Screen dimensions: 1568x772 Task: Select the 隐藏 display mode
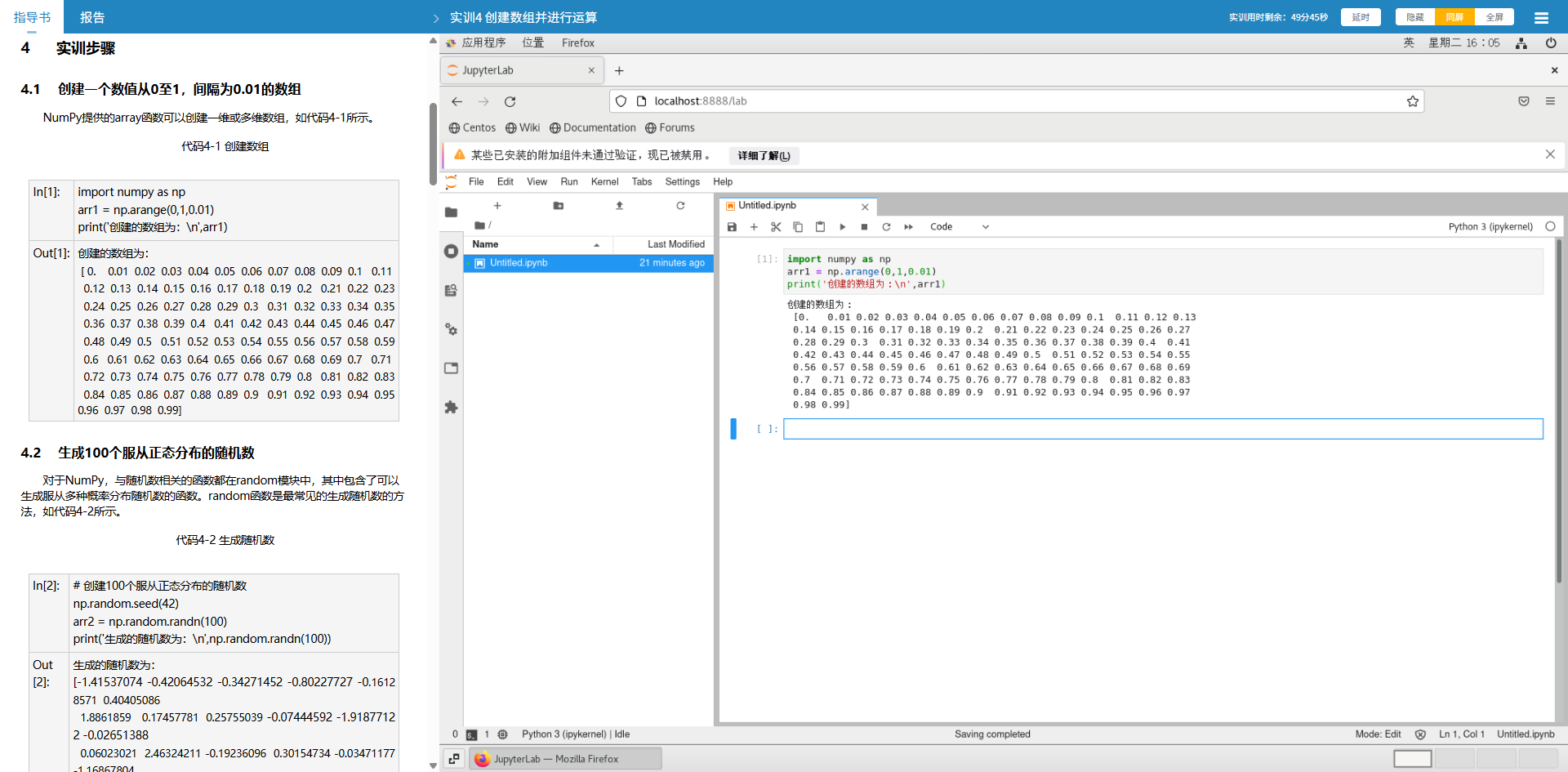coord(1415,17)
